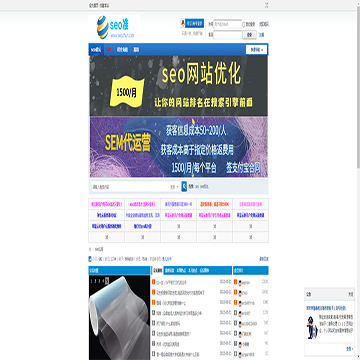The width and height of the screenshot is (360, 360).
Task: Select slide number 3 in the slideshow
Action: coord(99,281)
